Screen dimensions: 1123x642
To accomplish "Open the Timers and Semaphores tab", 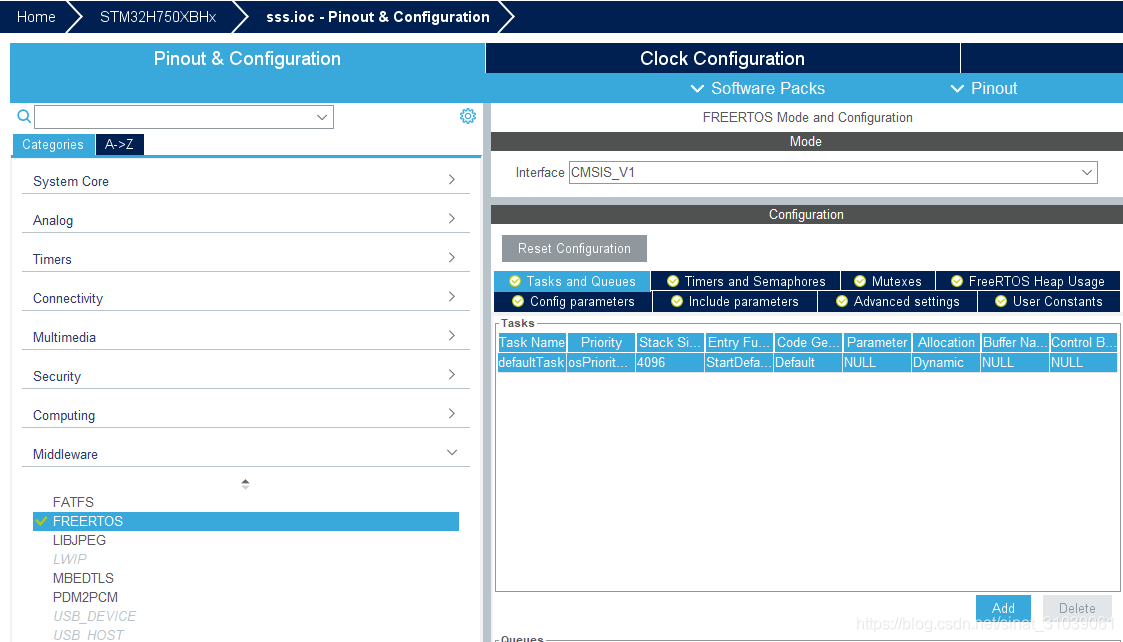I will pyautogui.click(x=746, y=281).
